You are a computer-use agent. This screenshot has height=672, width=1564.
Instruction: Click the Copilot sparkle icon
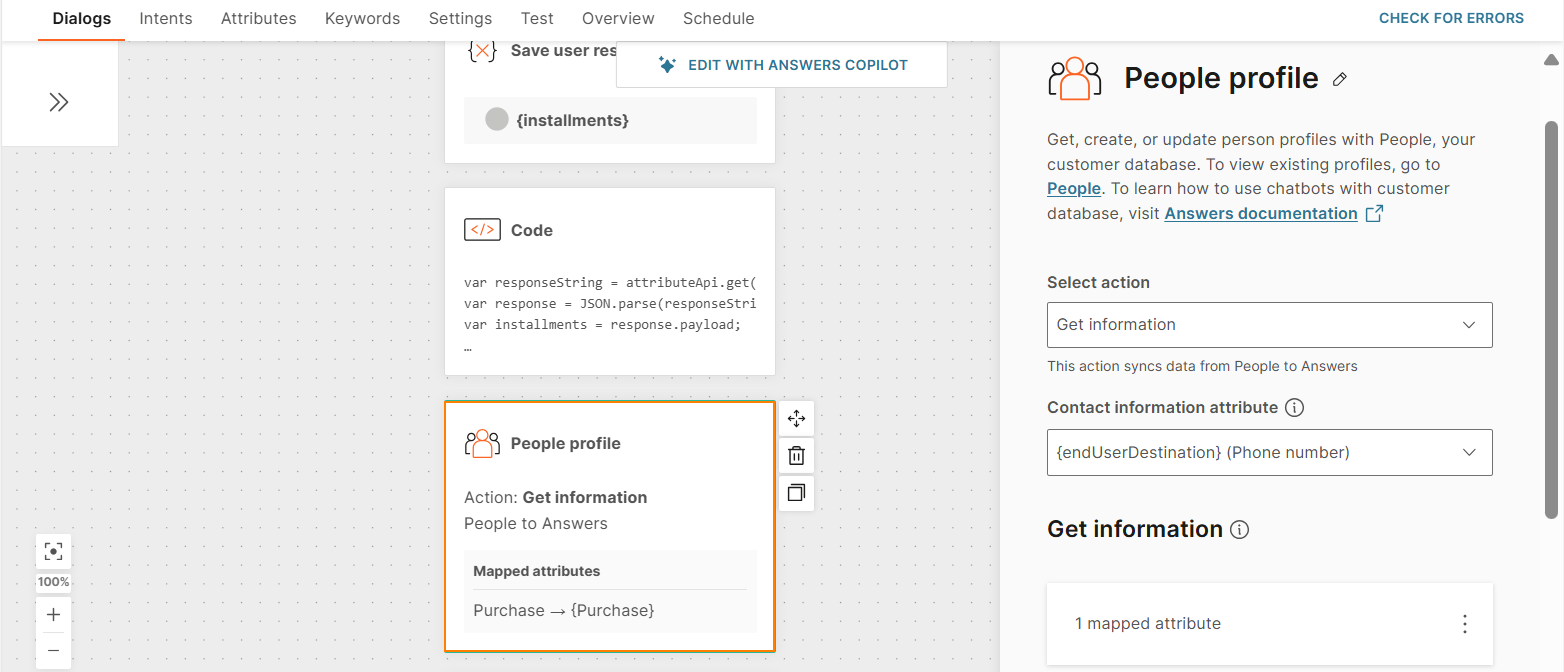tap(668, 65)
